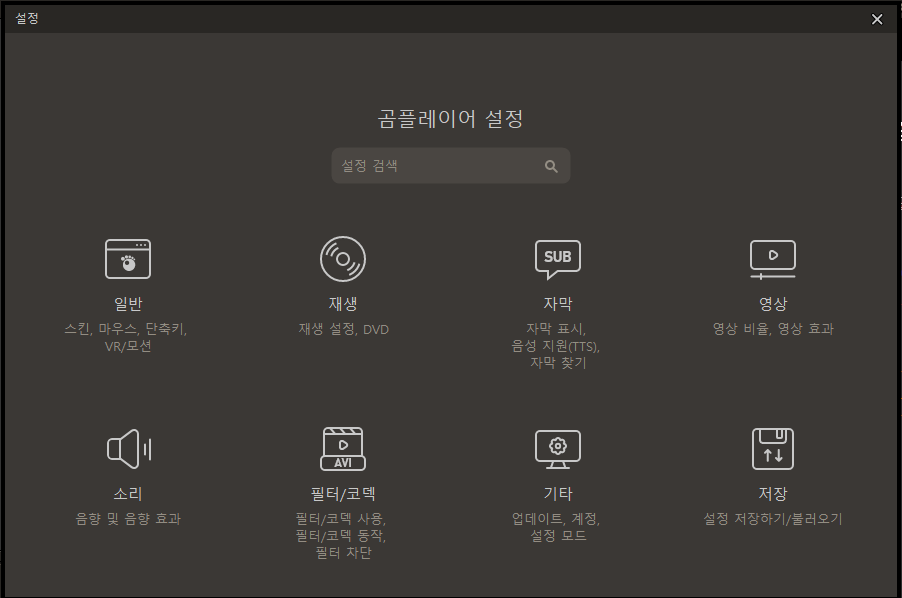Viewport: 902px width, 598px height.
Task: Click the search magnifier icon
Action: tap(551, 165)
